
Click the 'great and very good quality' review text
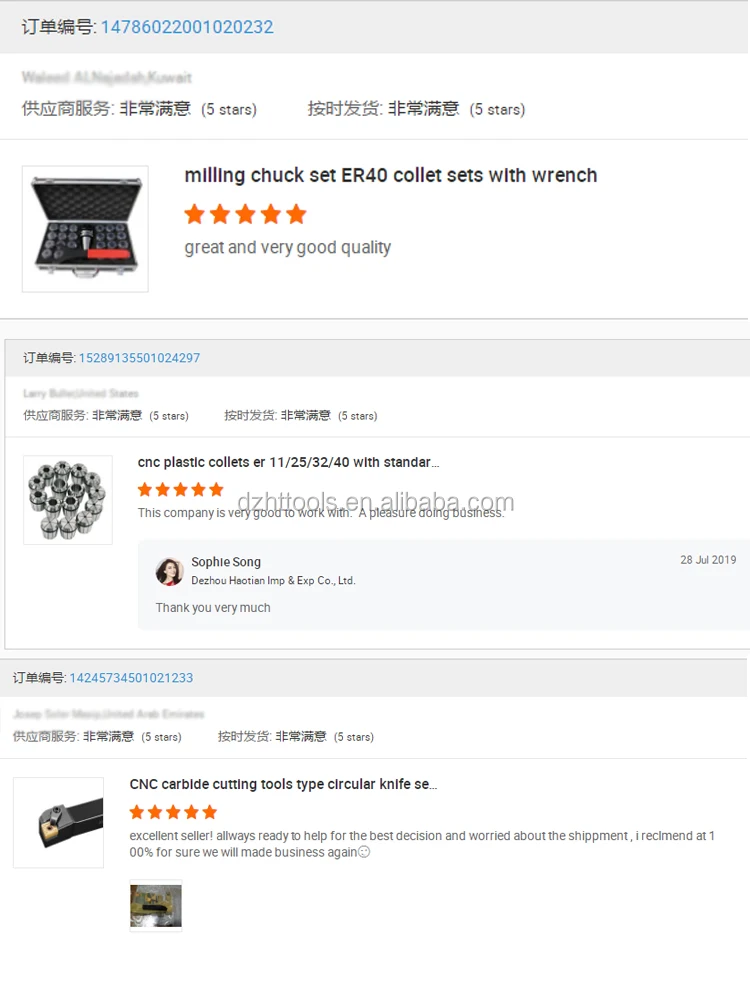[x=288, y=247]
